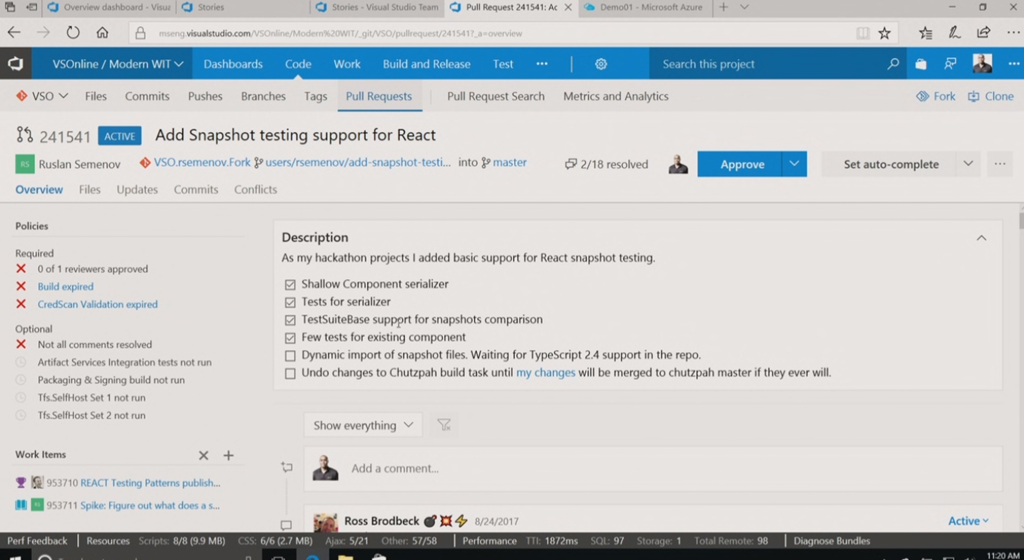Click the favorites star in address bar
Image resolution: width=1024 pixels, height=560 pixels.
tap(884, 33)
